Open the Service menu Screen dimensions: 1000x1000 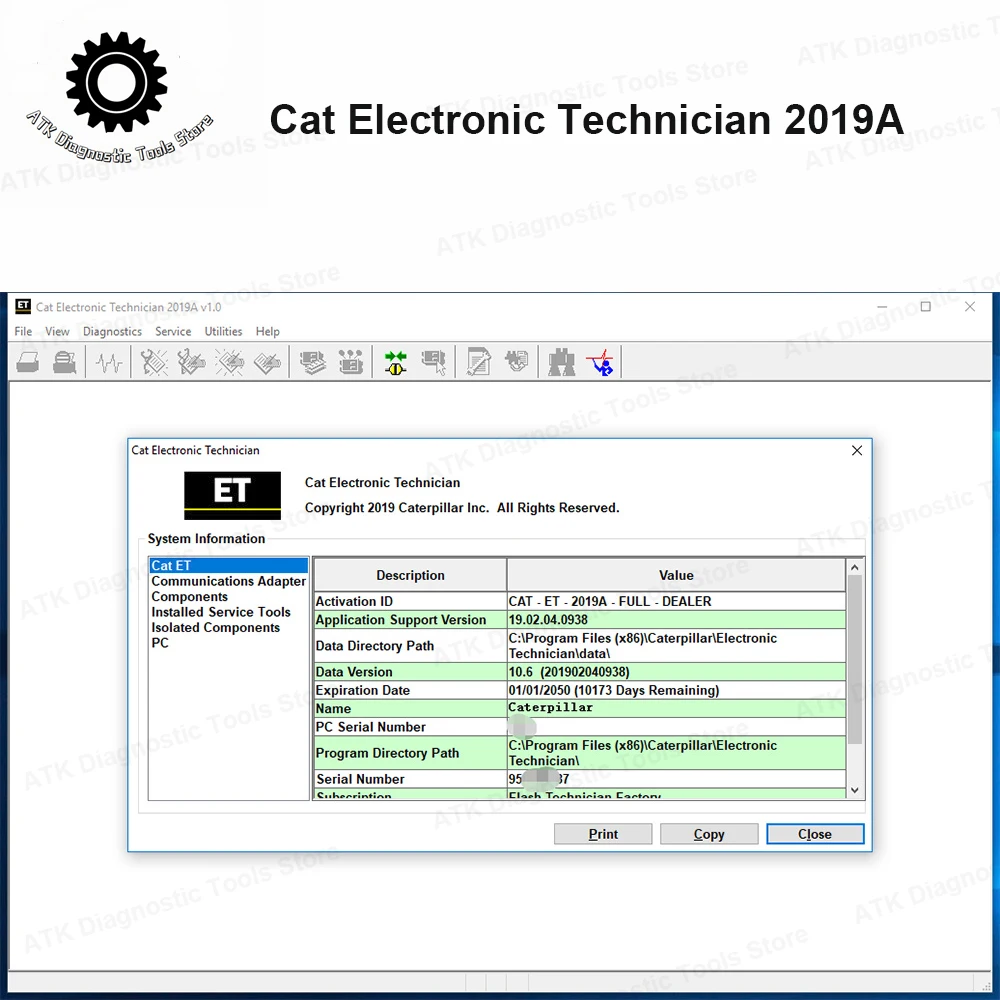tap(173, 332)
